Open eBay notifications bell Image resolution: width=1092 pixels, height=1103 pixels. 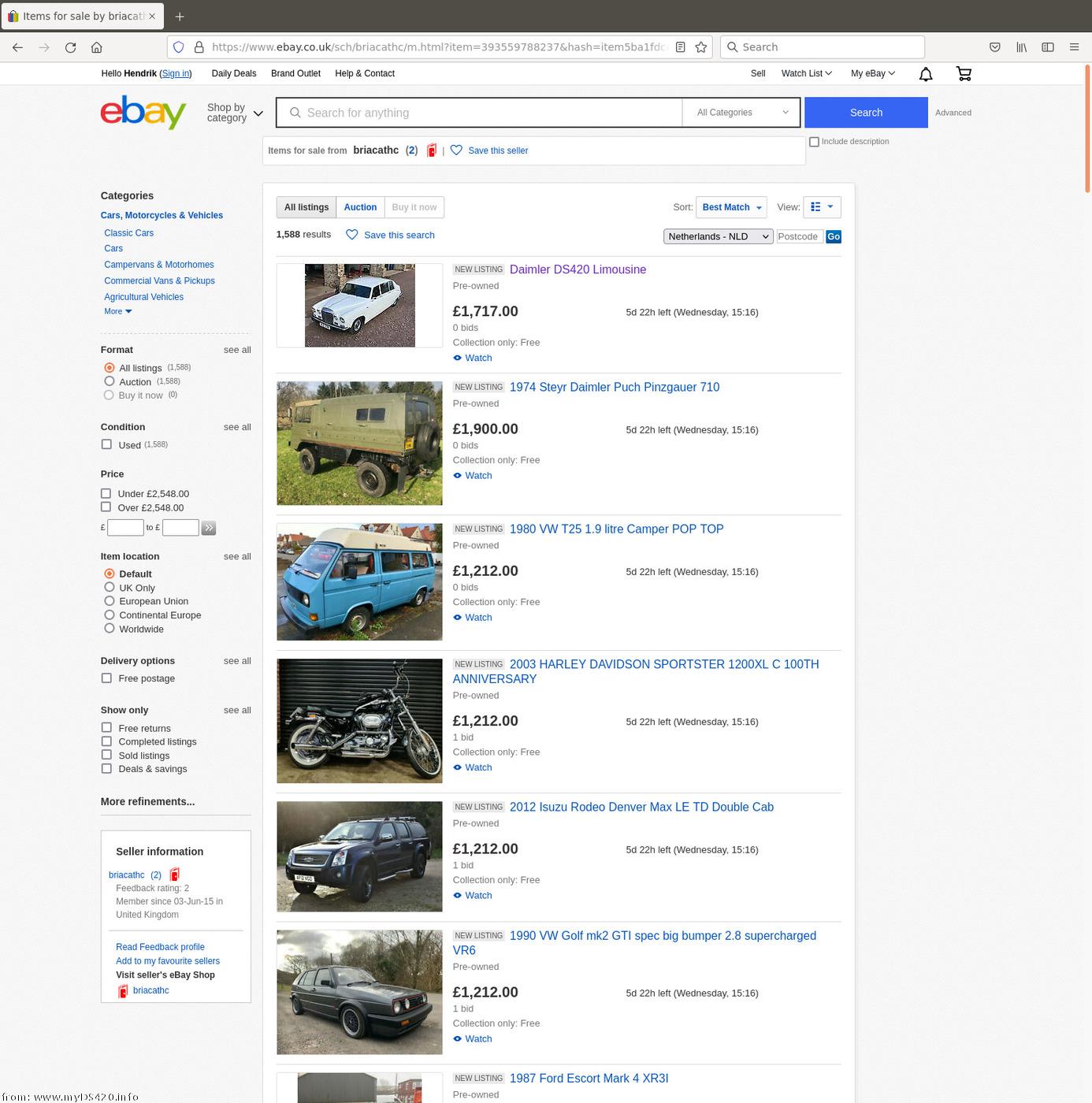926,73
